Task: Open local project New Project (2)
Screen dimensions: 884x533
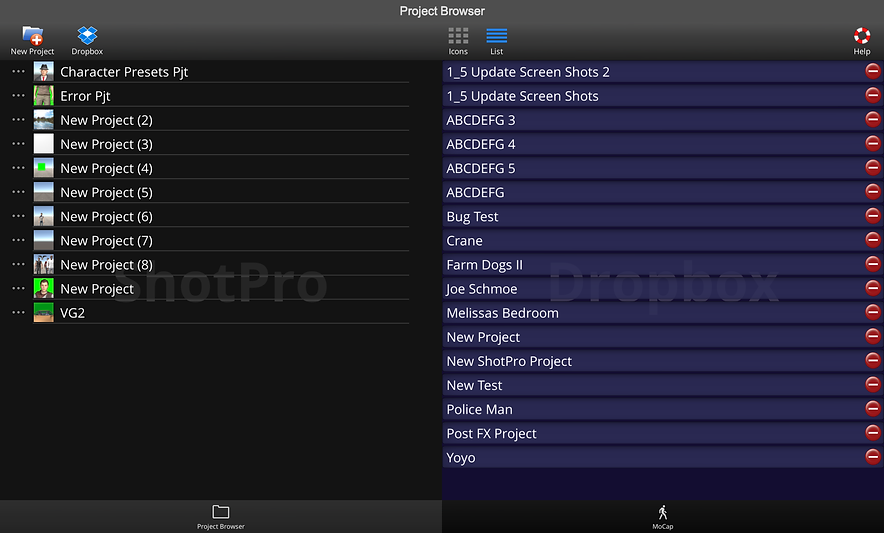Action: [x=107, y=120]
